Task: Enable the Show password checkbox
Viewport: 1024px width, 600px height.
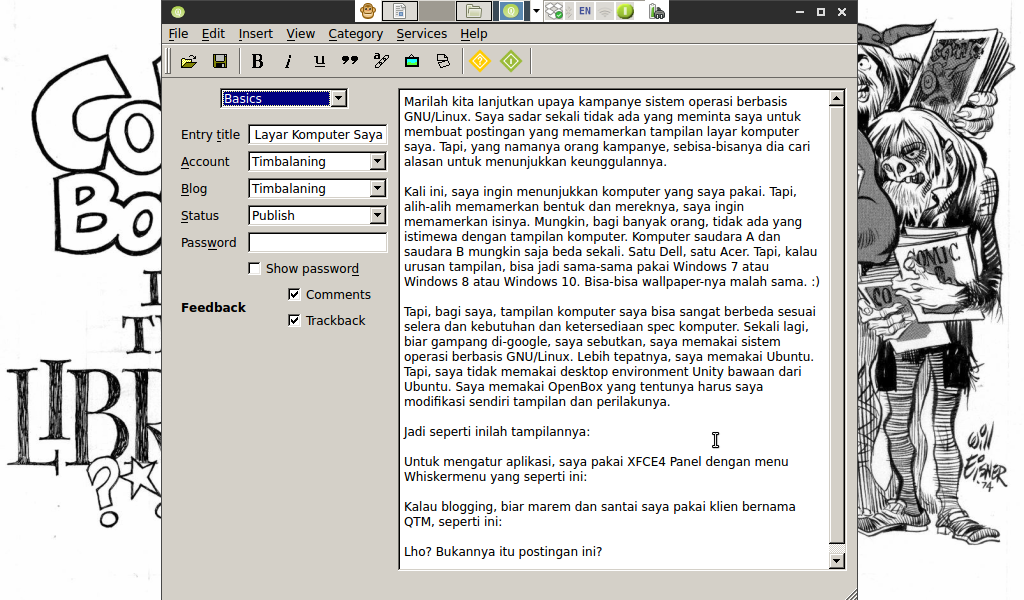Action: pyautogui.click(x=255, y=268)
